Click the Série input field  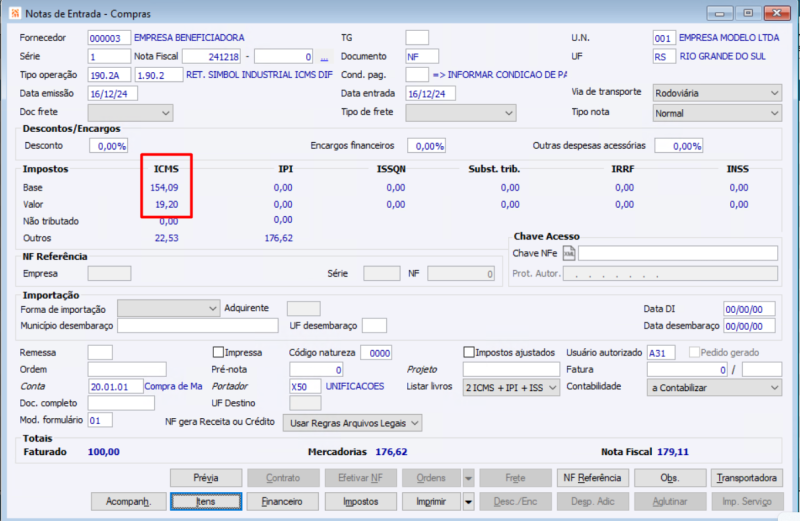pyautogui.click(x=109, y=57)
